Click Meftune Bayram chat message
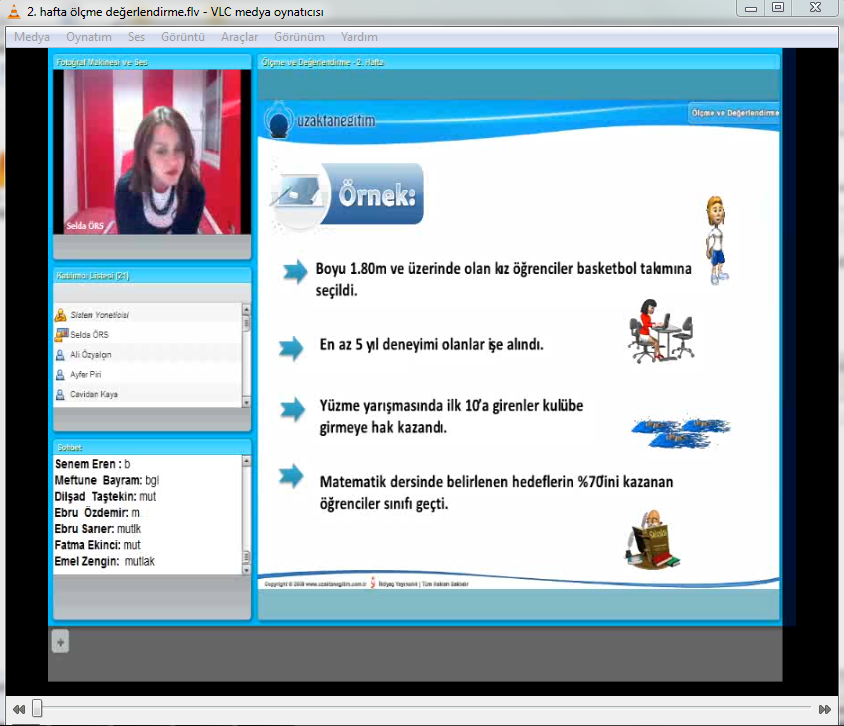 107,480
